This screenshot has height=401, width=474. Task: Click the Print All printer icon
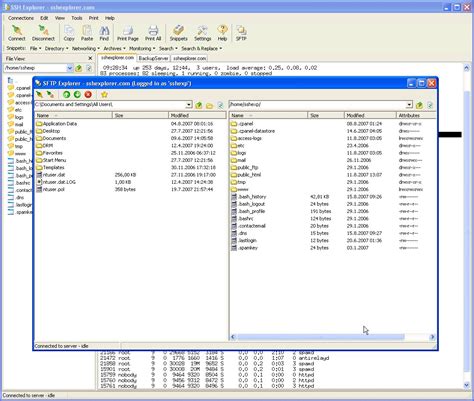tap(153, 33)
